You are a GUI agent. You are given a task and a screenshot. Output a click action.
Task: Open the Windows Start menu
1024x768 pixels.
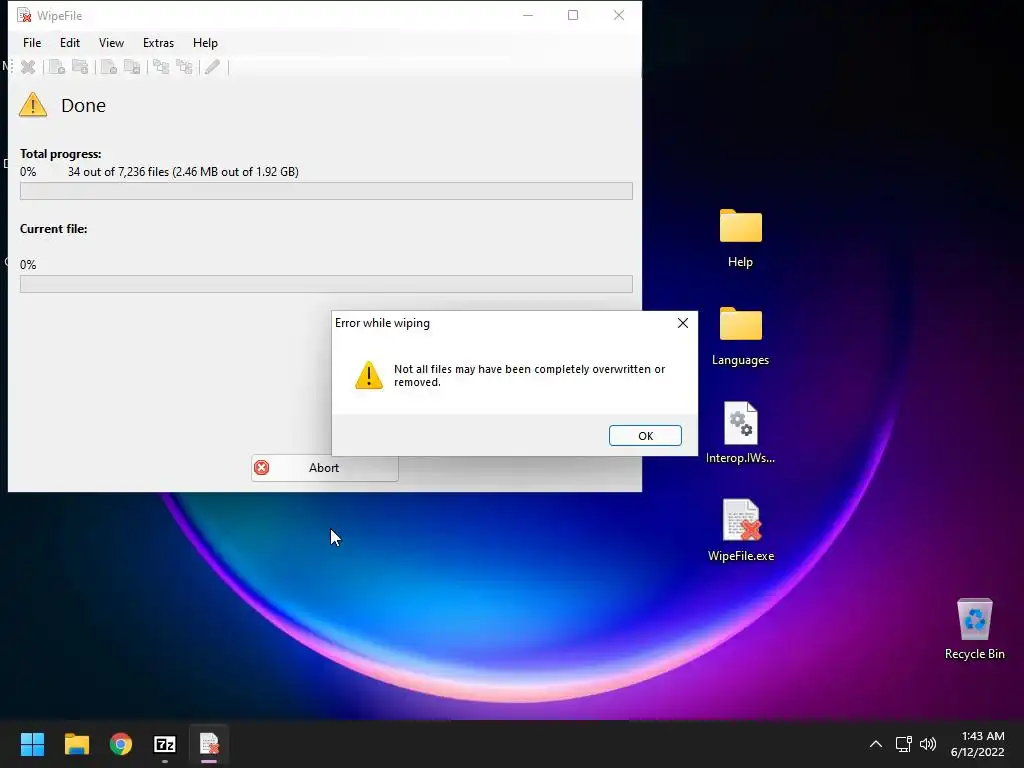pos(32,744)
